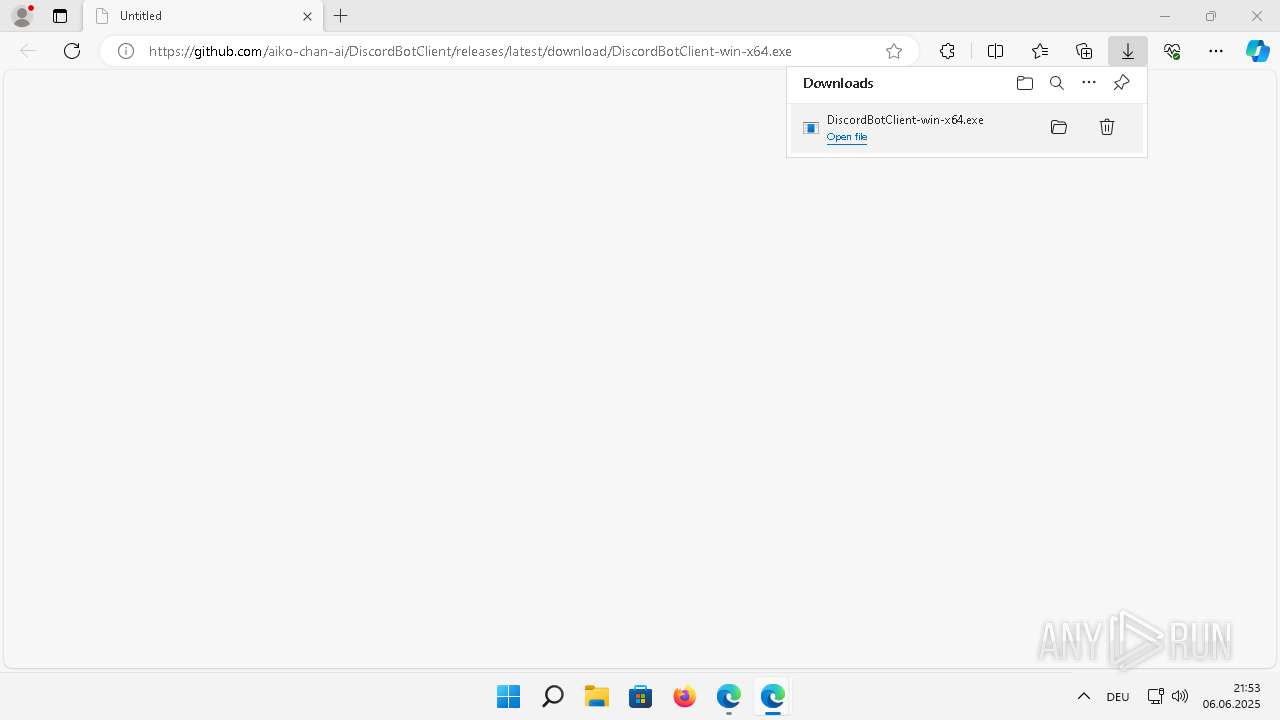Screen dimensions: 1280x720
Task: Open the browser profile icon
Action: click(x=22, y=16)
